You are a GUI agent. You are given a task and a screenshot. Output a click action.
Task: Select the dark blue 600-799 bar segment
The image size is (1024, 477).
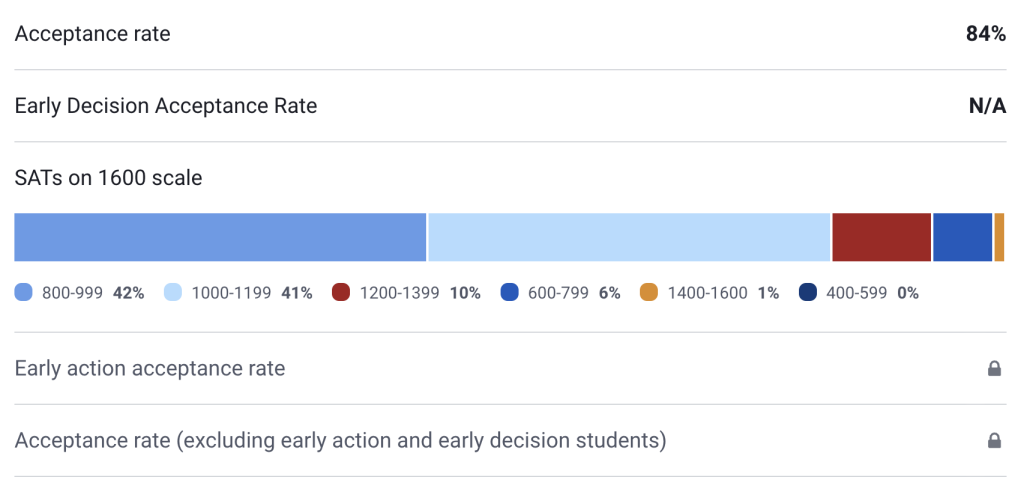962,237
